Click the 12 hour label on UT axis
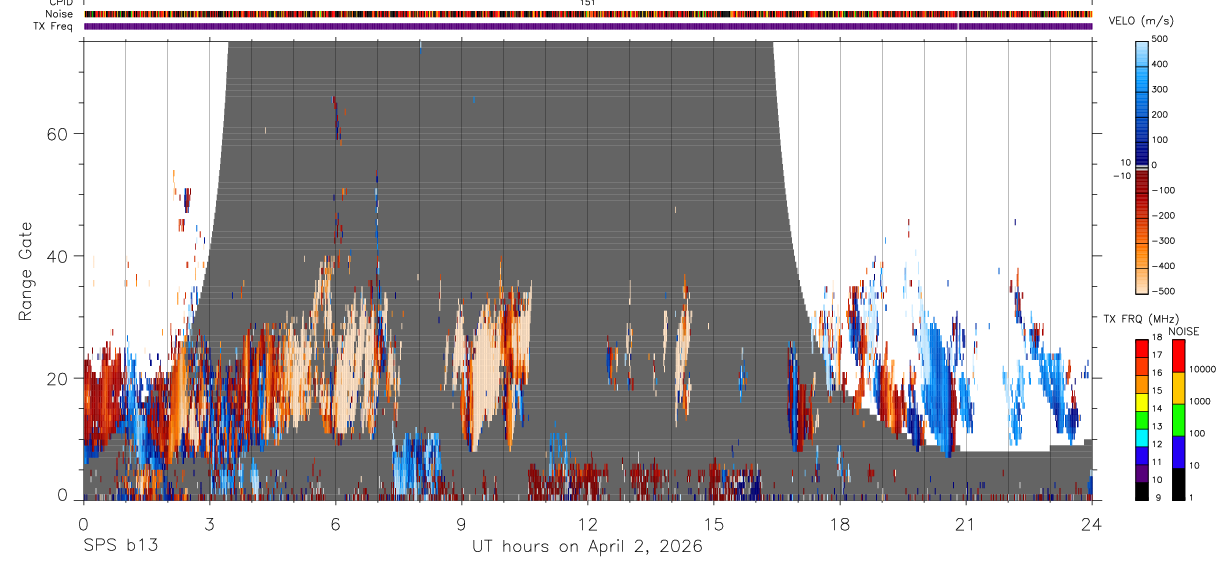This screenshot has height=567, width=1228. [587, 522]
